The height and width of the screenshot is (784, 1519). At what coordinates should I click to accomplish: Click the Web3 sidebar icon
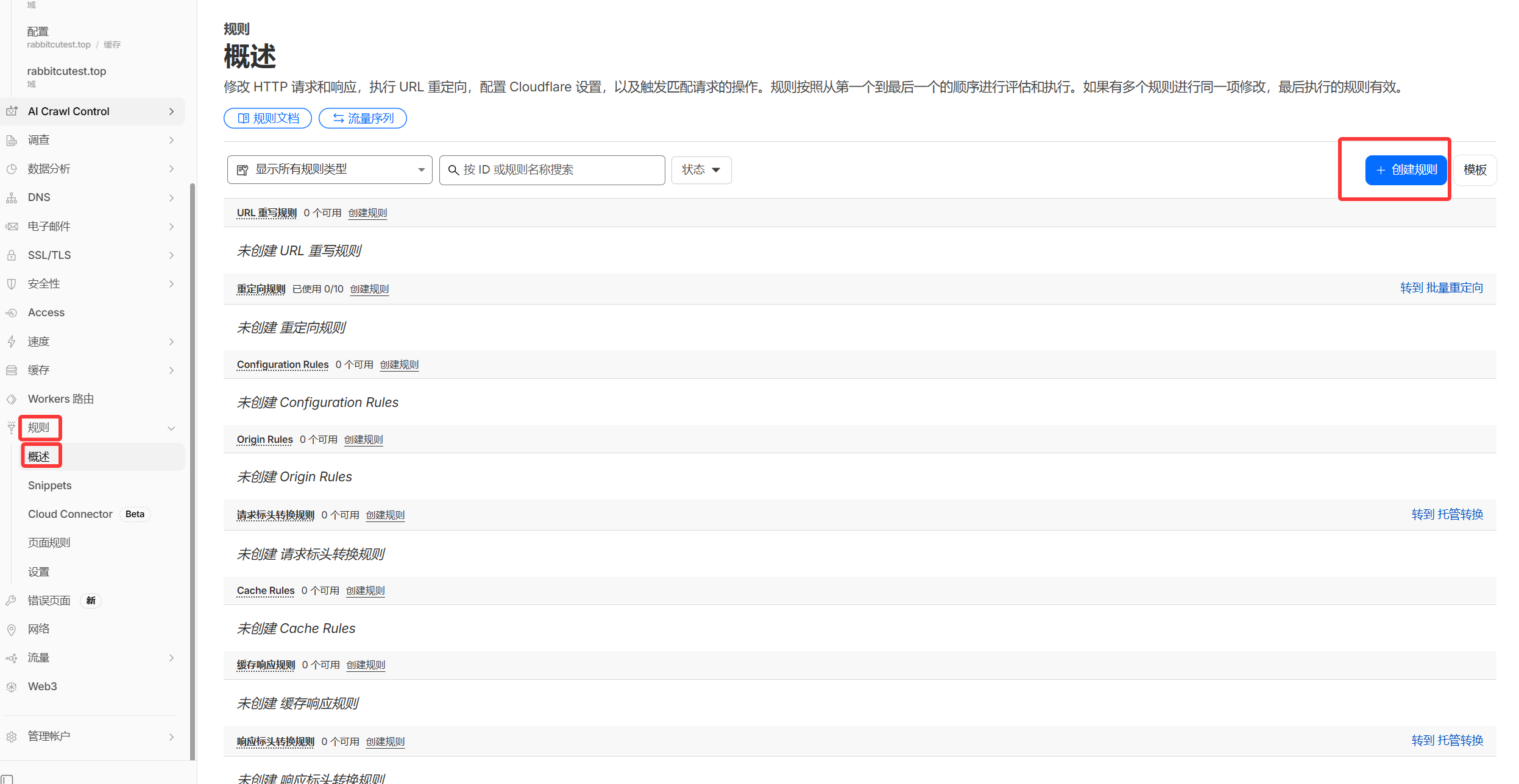point(12,687)
